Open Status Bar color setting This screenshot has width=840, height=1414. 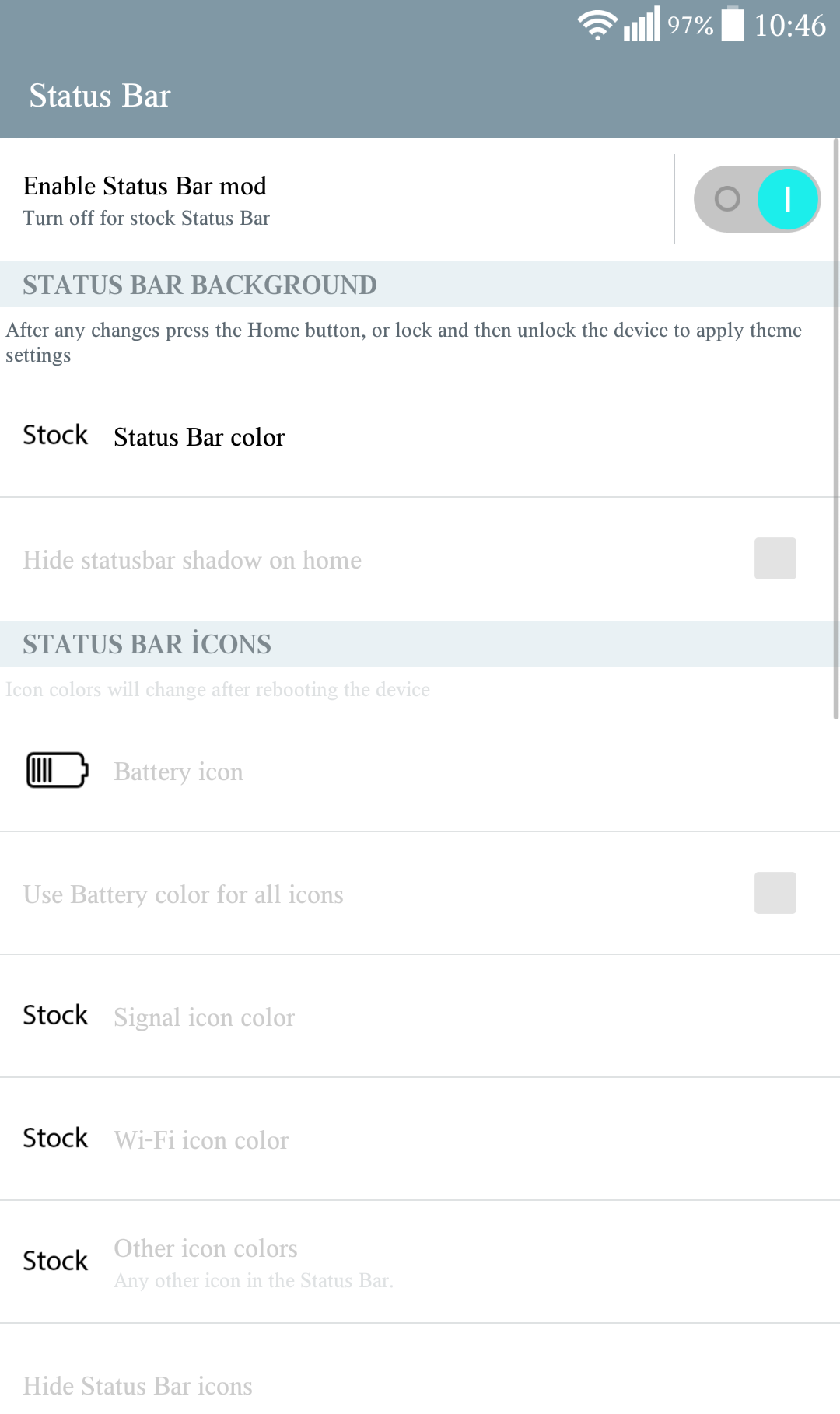420,436
